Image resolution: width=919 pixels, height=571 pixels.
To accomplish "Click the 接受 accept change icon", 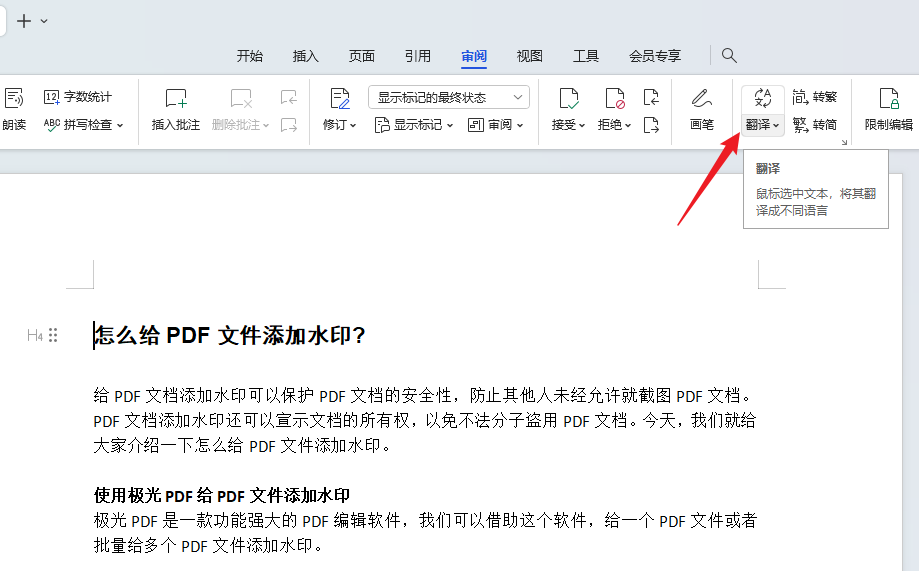I will [569, 98].
